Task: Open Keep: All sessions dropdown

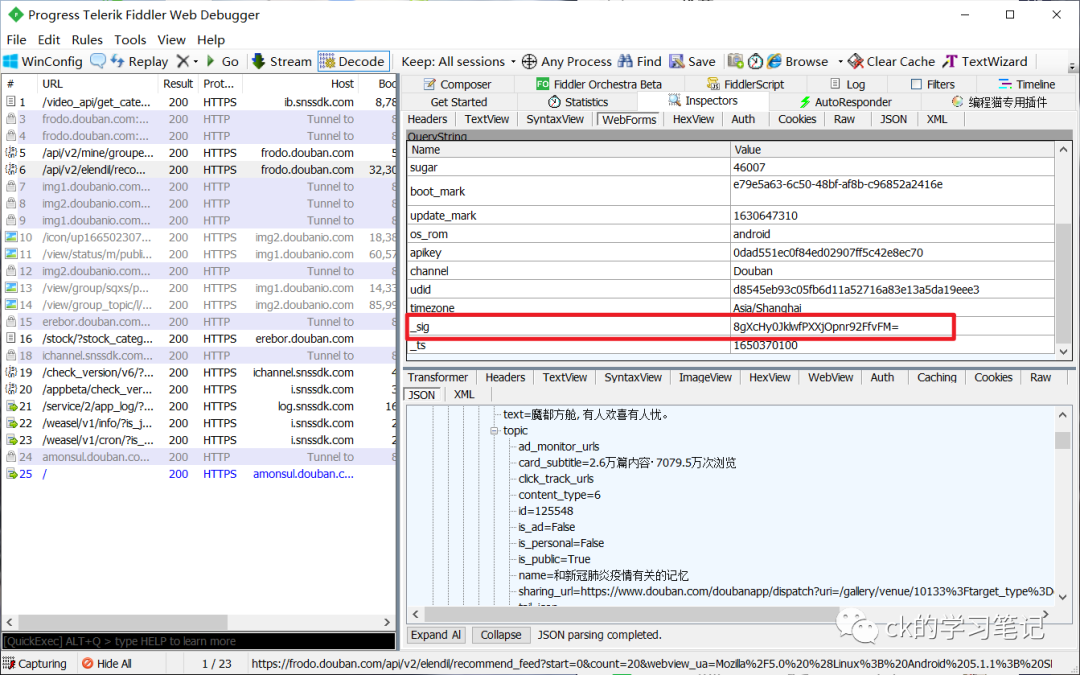Action: tap(458, 61)
